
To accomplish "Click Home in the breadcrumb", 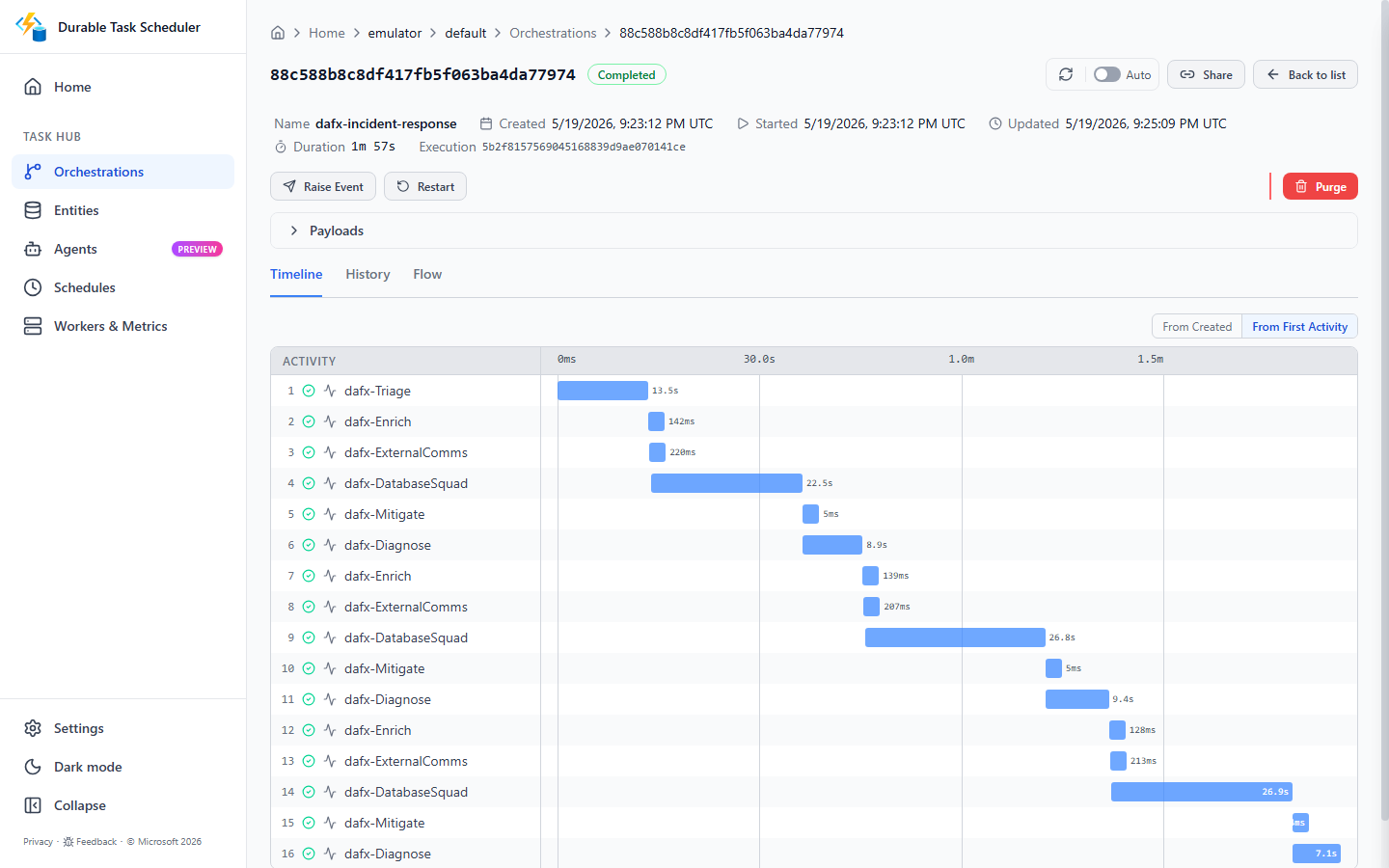I will pyautogui.click(x=326, y=33).
